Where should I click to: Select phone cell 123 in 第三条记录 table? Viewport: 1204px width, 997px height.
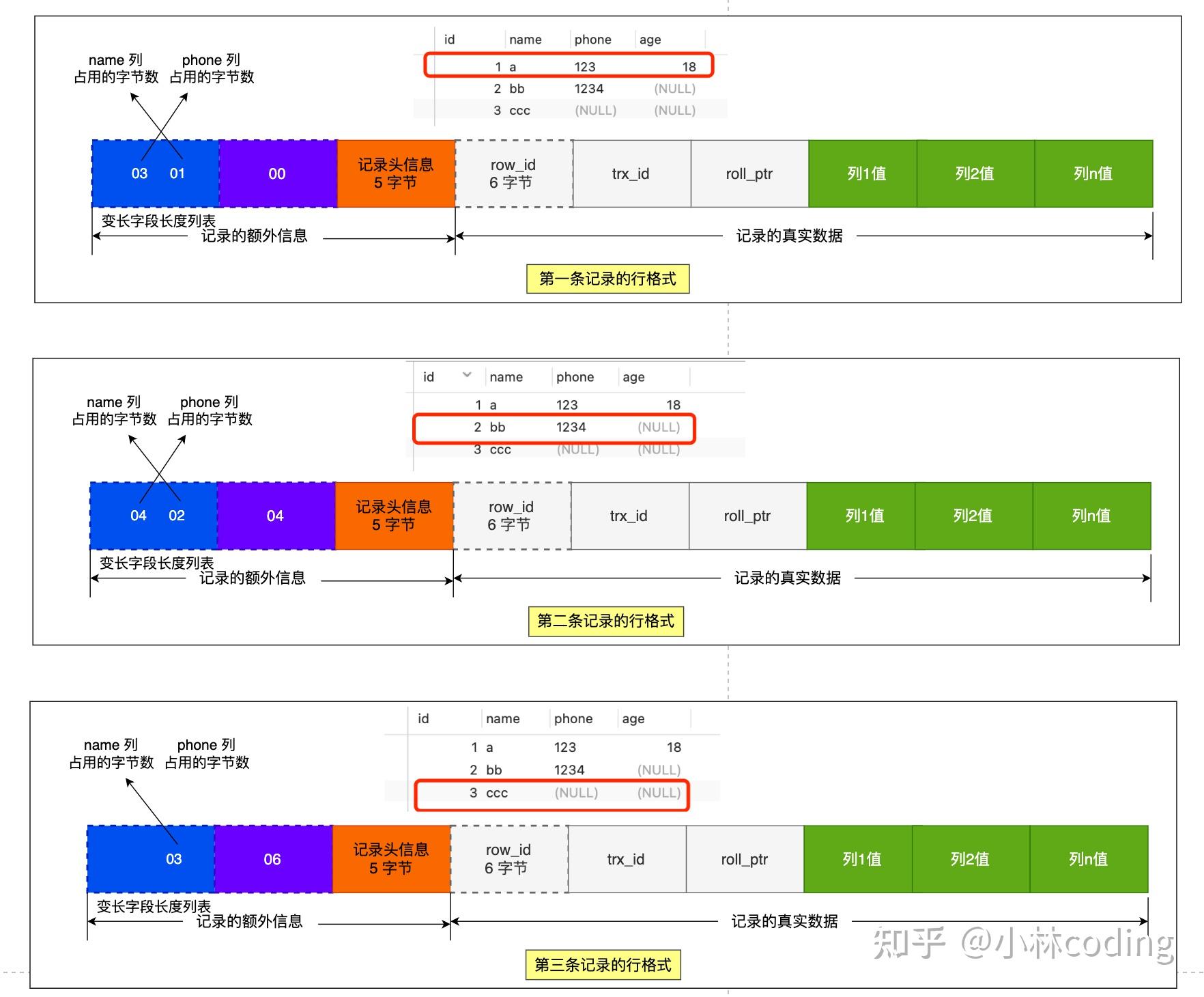[x=565, y=747]
